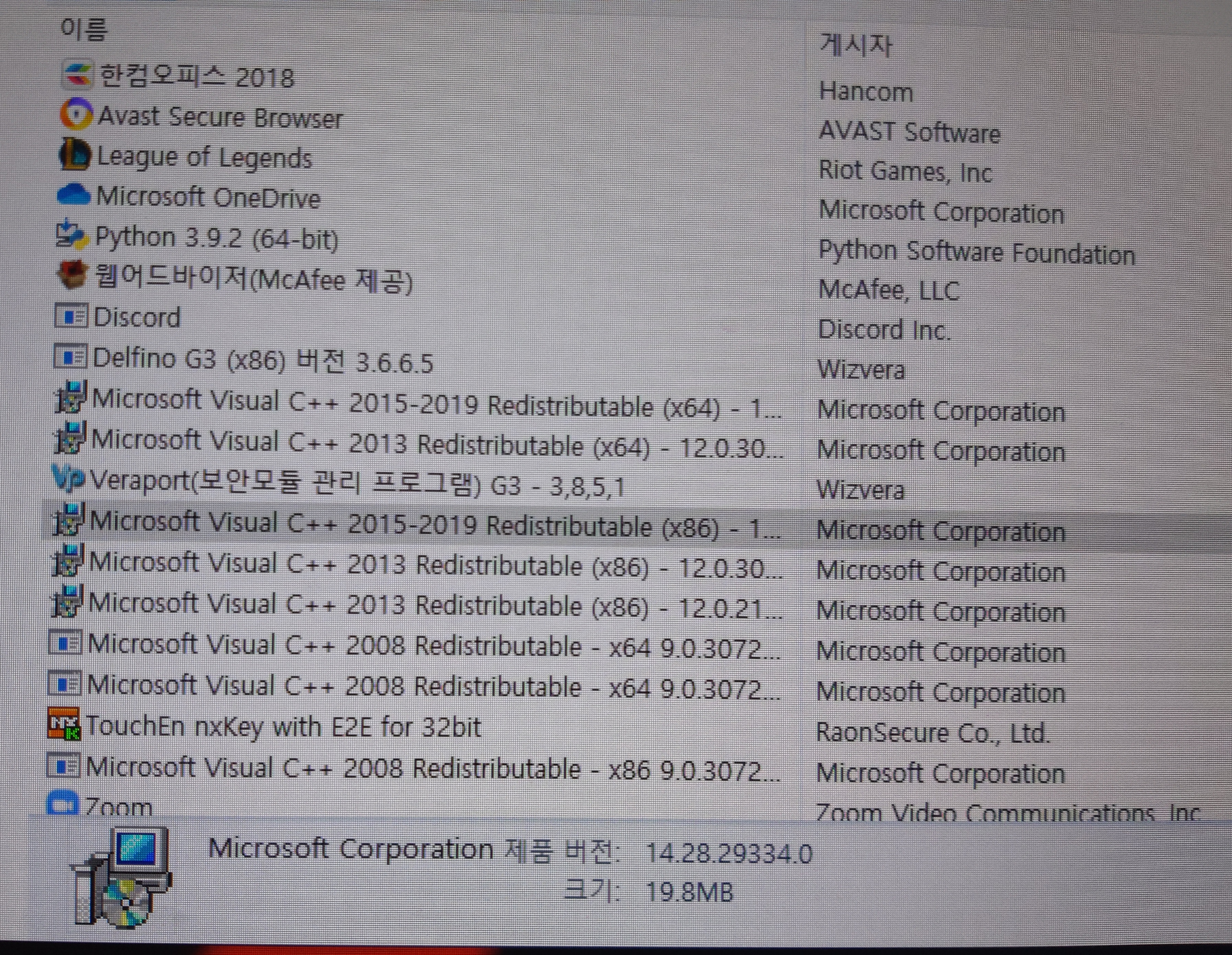This screenshot has width=1232, height=955.
Task: Click the Hancom publisher cell
Action: click(x=866, y=91)
